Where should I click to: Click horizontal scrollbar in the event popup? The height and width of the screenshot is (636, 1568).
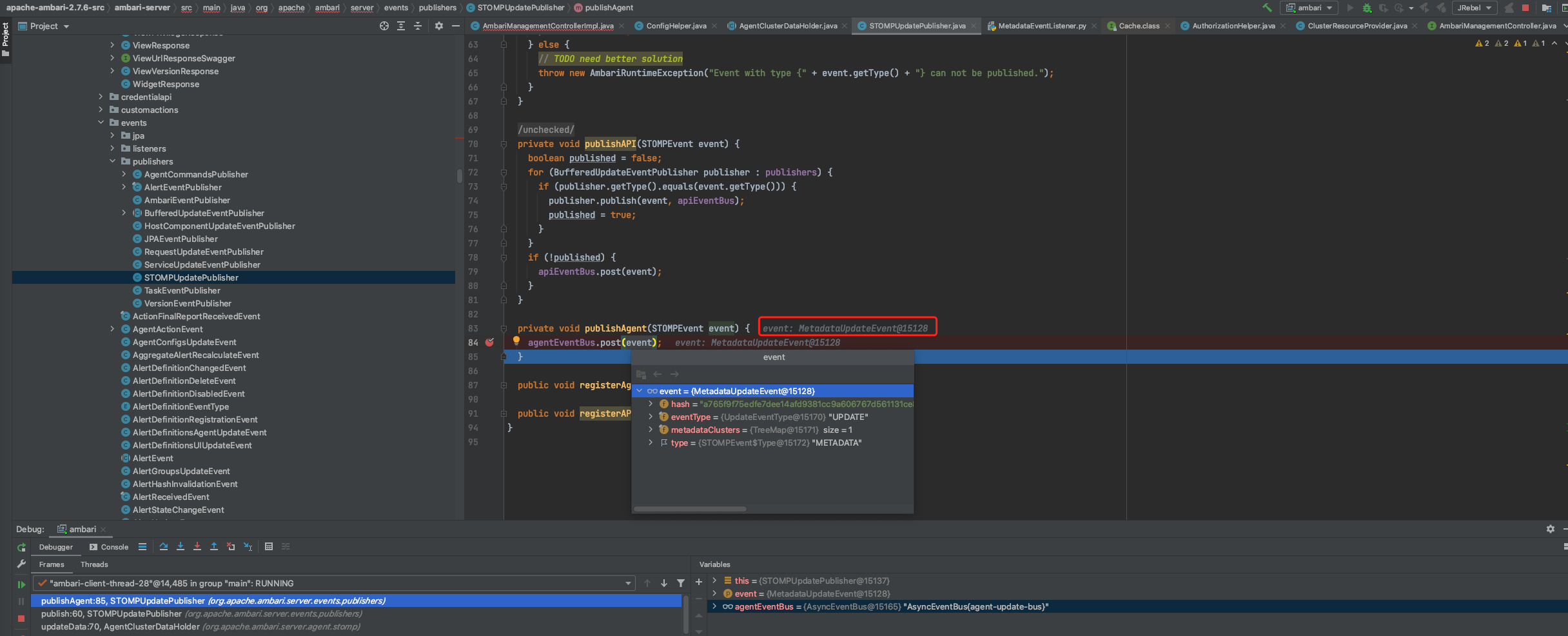690,509
